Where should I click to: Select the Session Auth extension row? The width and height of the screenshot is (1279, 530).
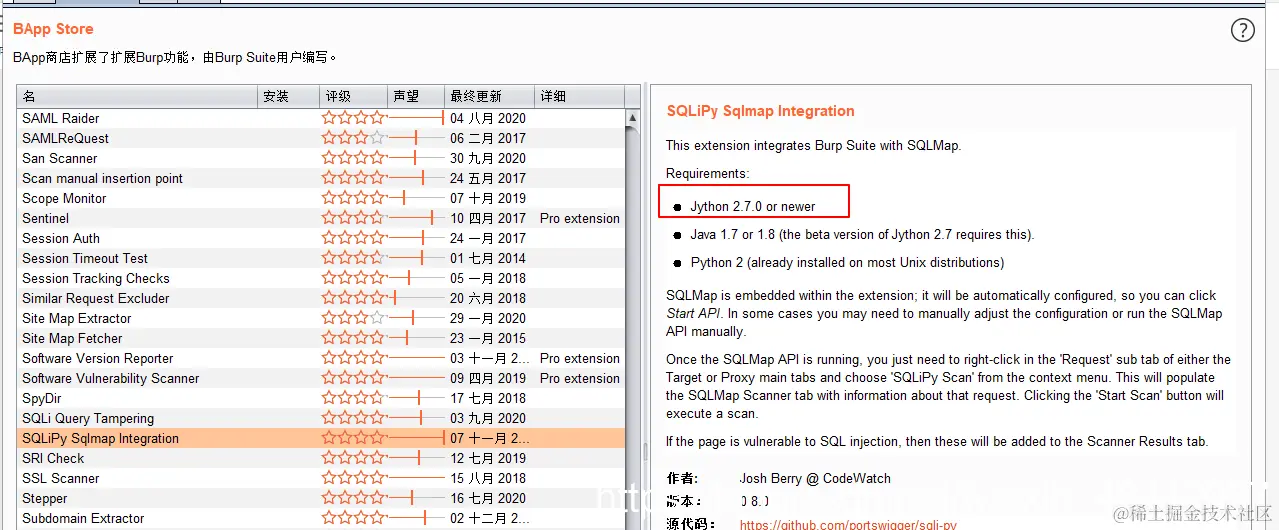click(321, 238)
